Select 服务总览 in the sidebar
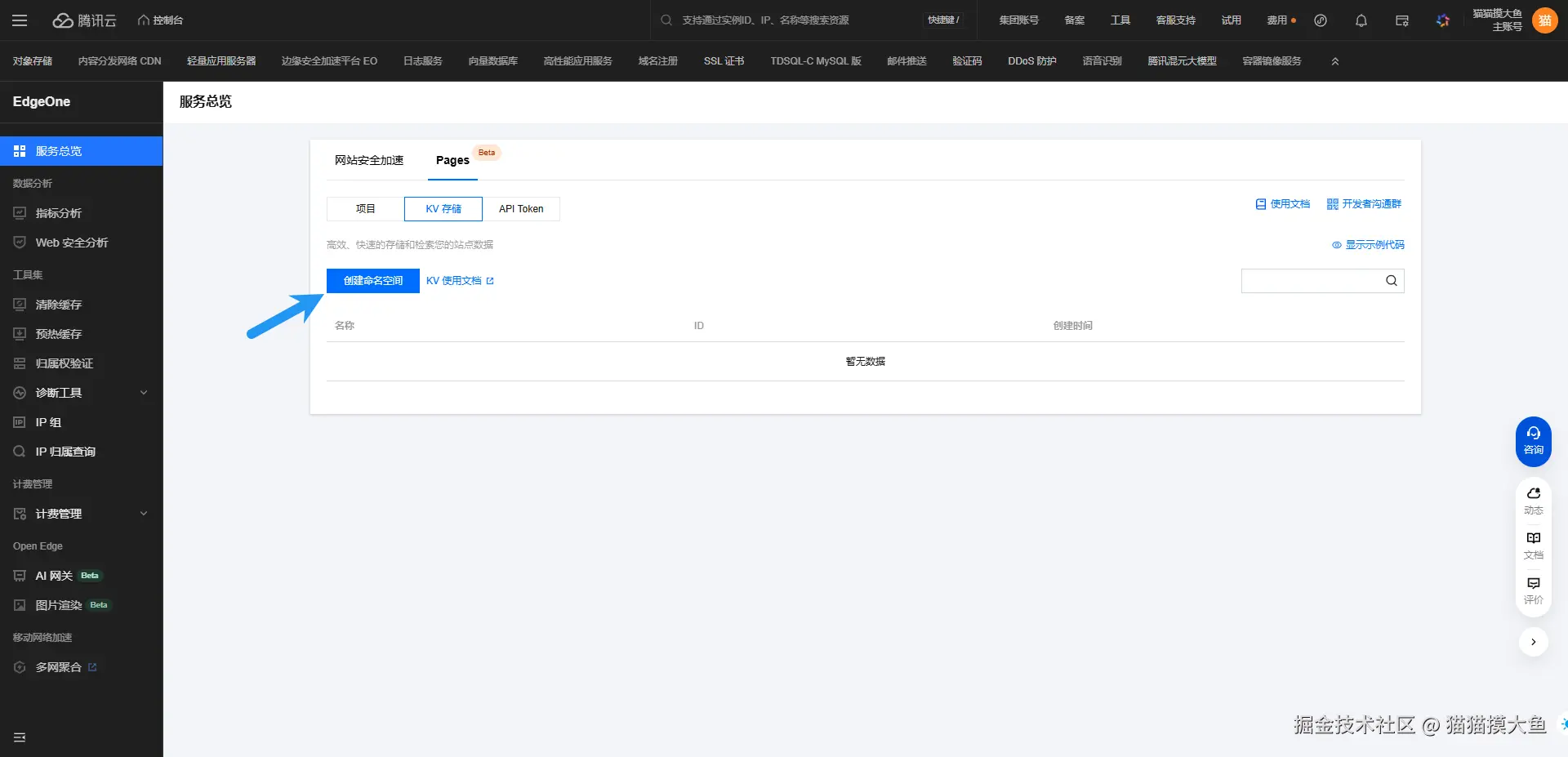Image resolution: width=1568 pixels, height=757 pixels. [x=81, y=151]
